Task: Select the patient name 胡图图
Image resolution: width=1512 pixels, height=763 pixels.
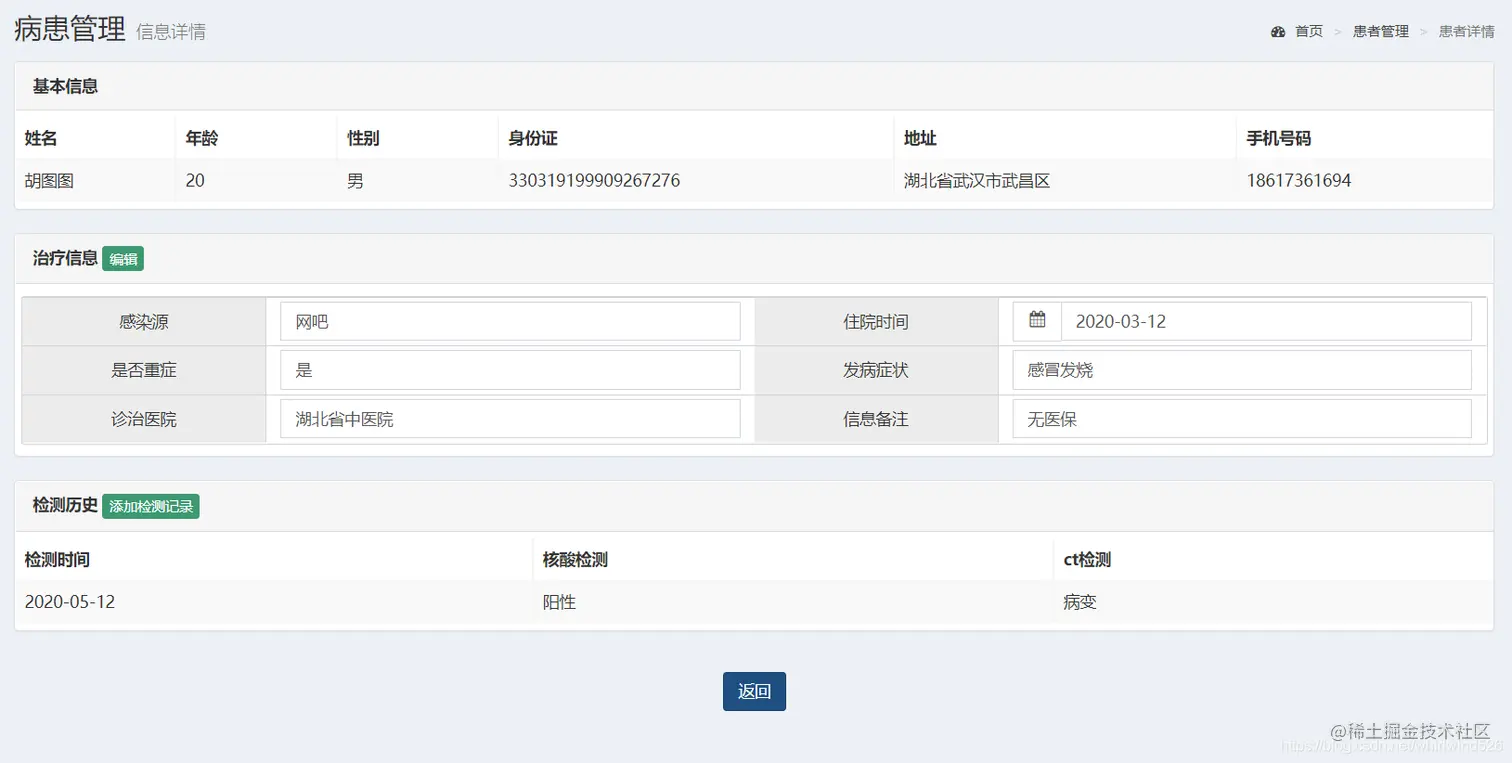Action: coord(50,181)
